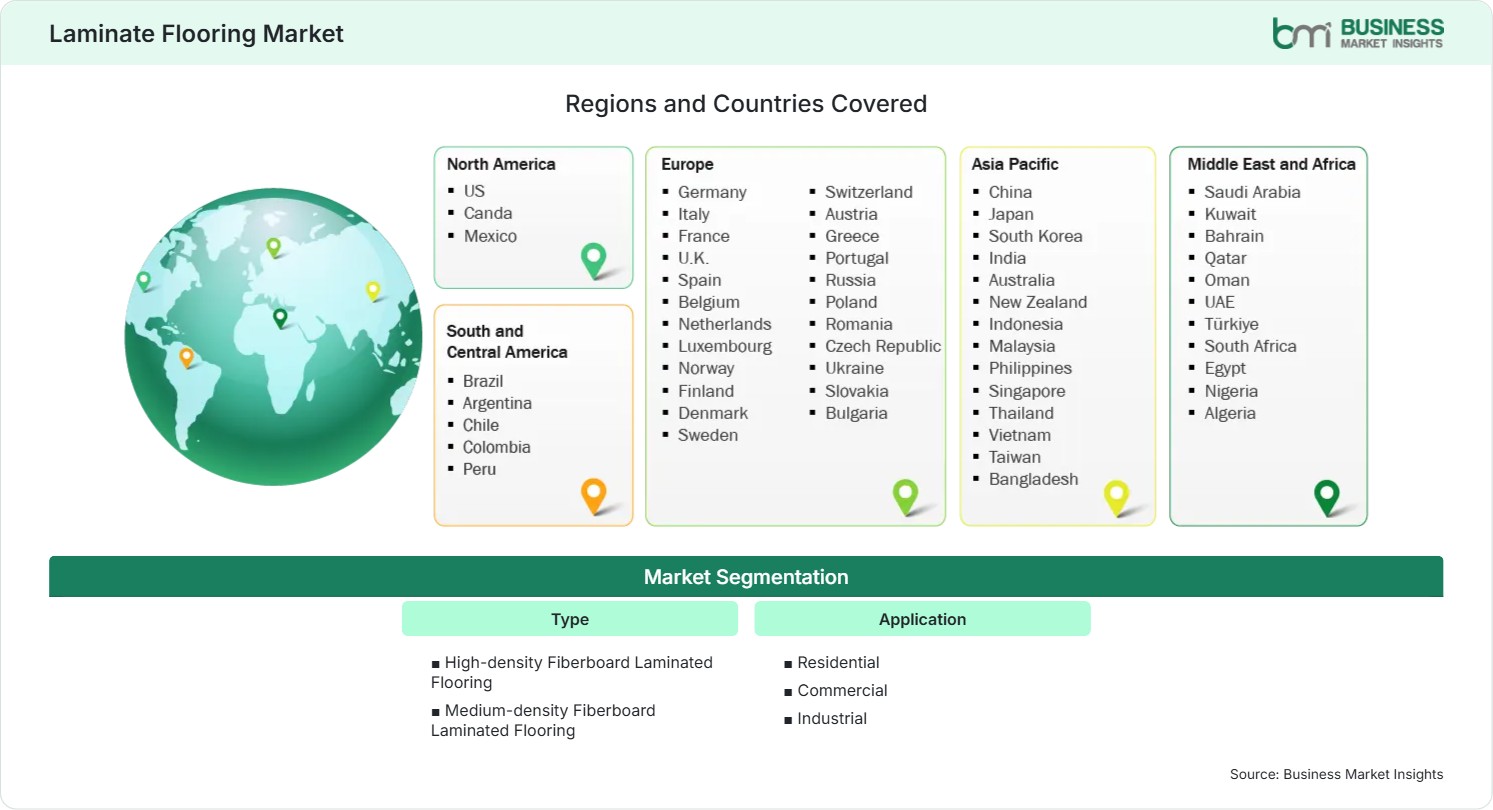Click the orange pin in South and Central America card

(x=594, y=497)
